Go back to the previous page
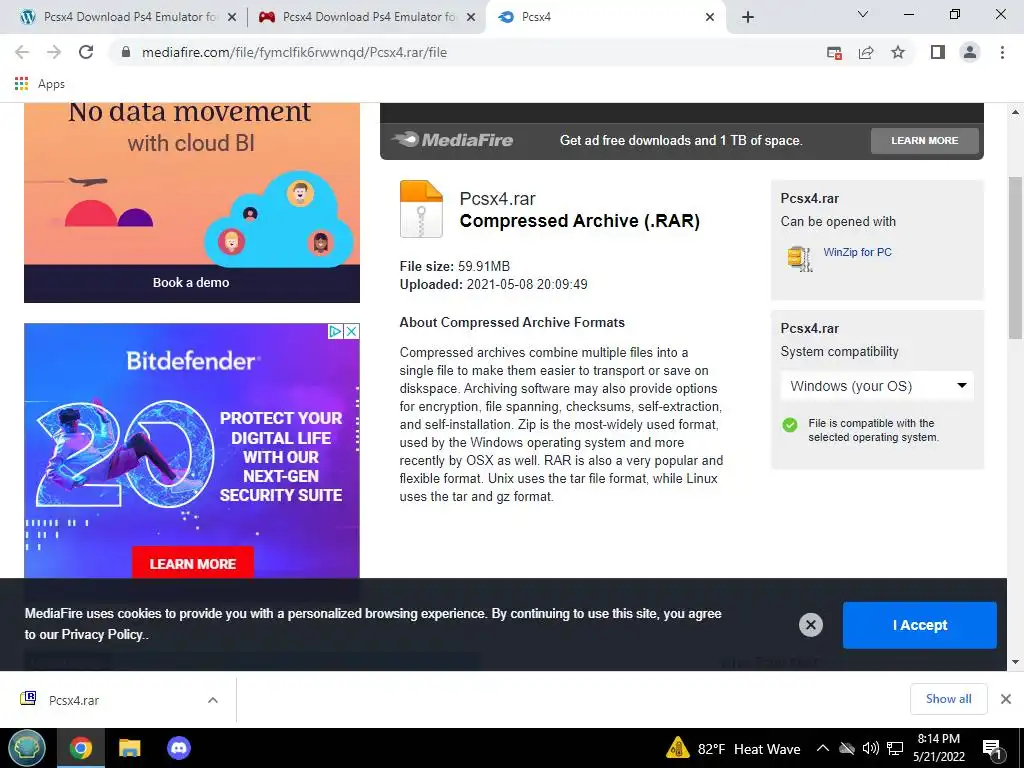Image resolution: width=1024 pixels, height=768 pixels. [x=22, y=52]
